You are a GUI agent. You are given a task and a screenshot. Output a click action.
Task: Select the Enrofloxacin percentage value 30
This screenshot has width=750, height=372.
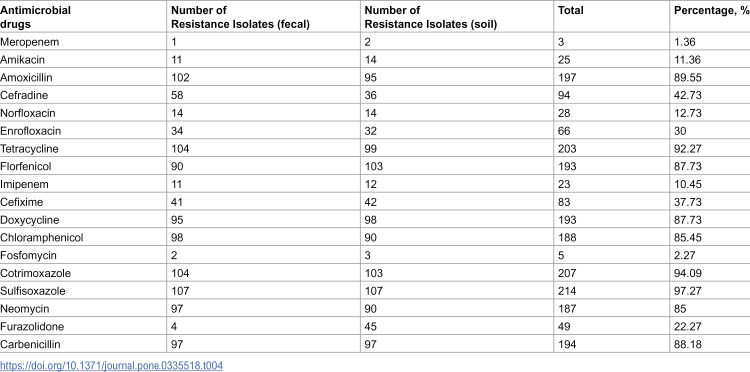coord(680,131)
